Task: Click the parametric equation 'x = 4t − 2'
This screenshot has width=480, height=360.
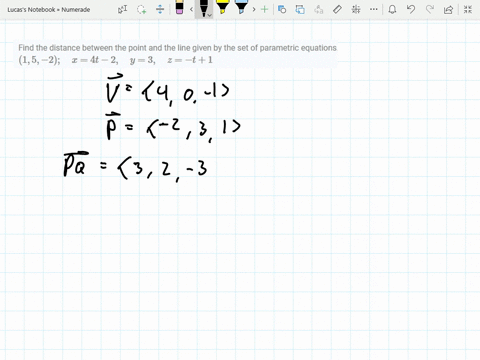Action: point(95,60)
